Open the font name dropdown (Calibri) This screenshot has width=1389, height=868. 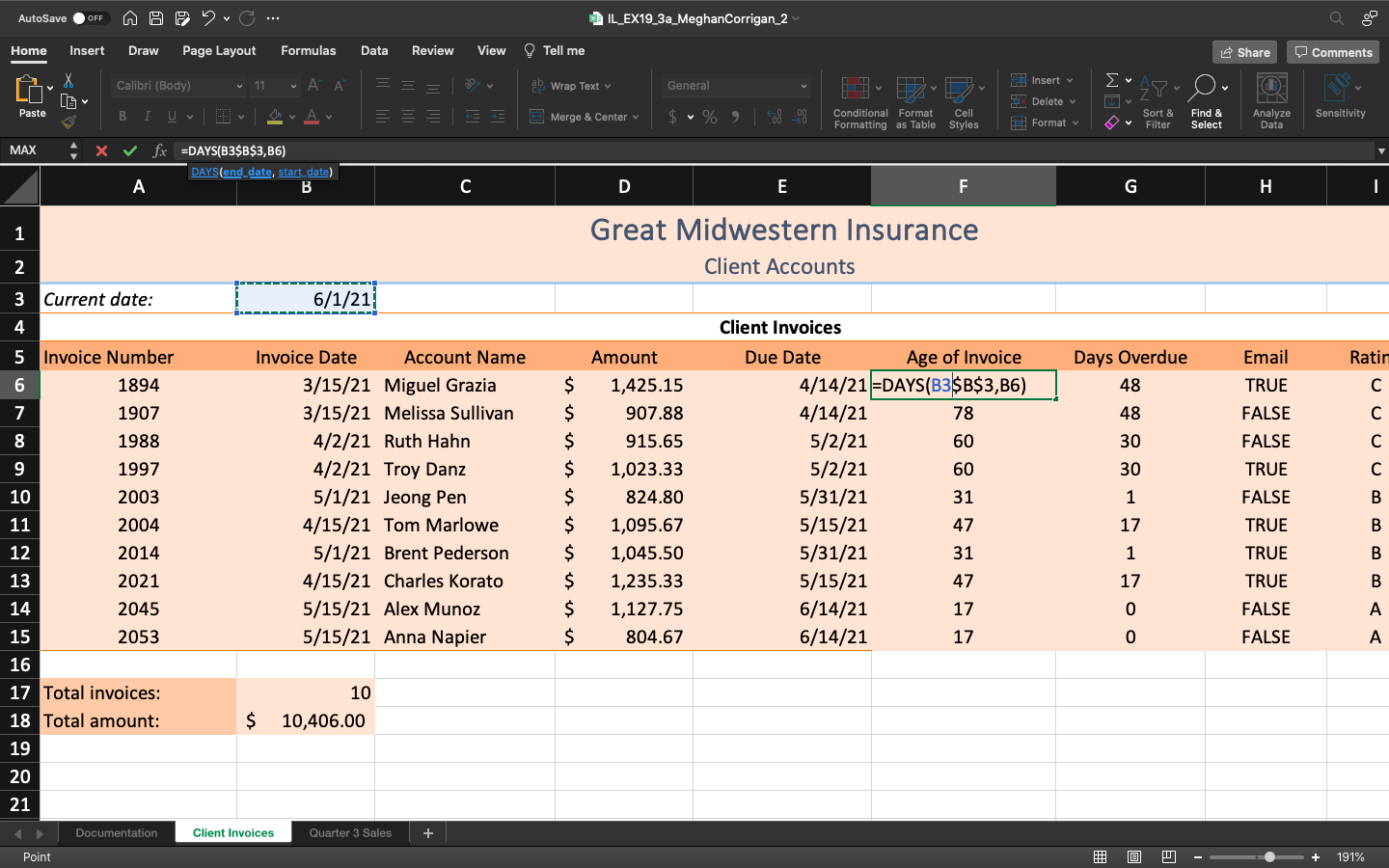tap(238, 86)
